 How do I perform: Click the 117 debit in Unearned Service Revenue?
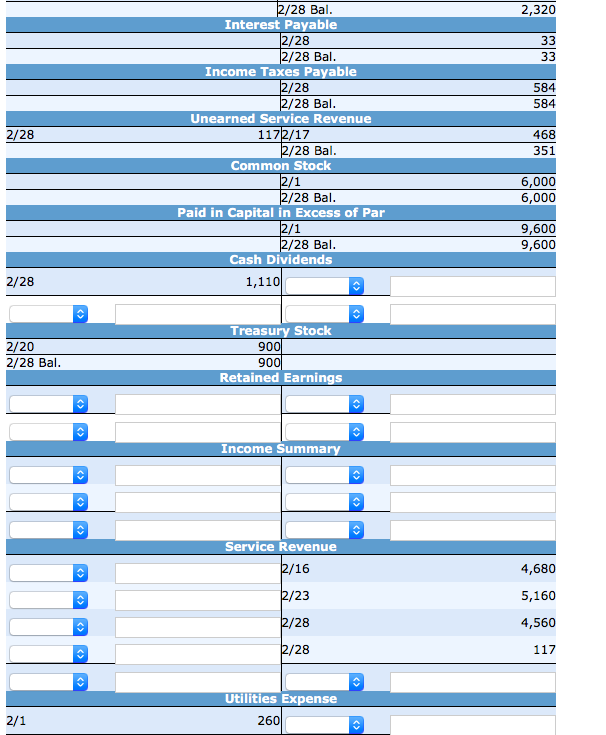pyautogui.click(x=269, y=135)
